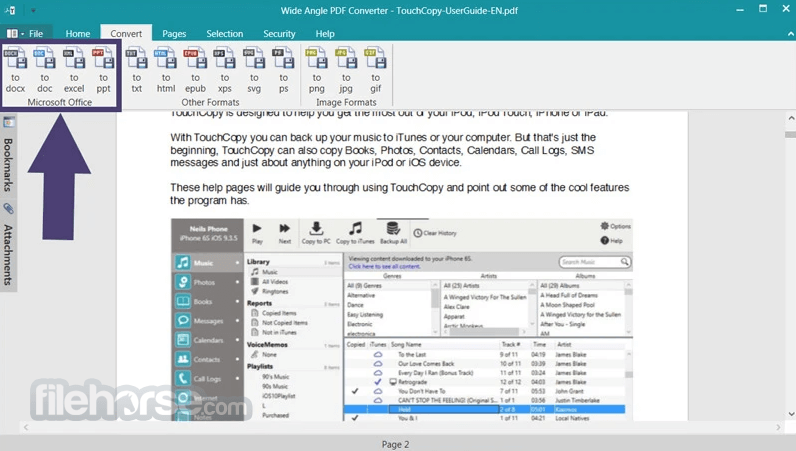Viewport: 796px width, 451px height.
Task: Convert the PDF to ppt
Action: (104, 70)
